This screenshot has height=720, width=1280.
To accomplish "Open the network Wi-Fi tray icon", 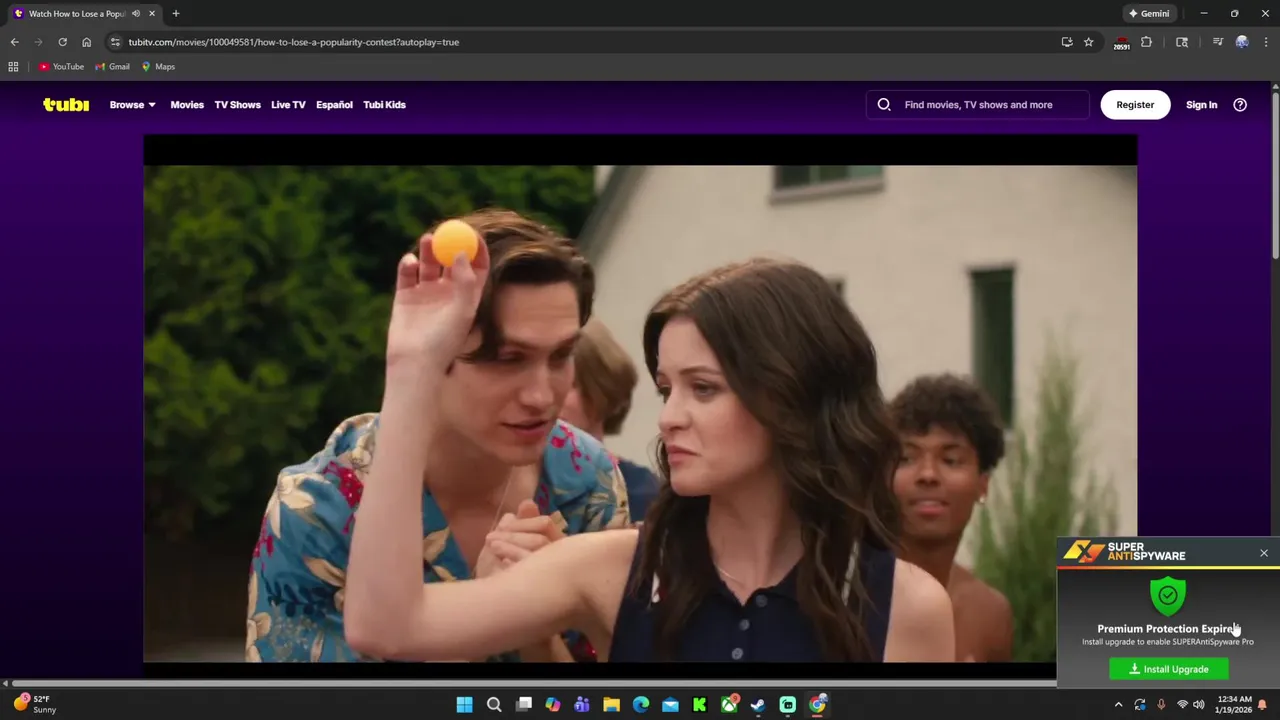I will pyautogui.click(x=1182, y=705).
